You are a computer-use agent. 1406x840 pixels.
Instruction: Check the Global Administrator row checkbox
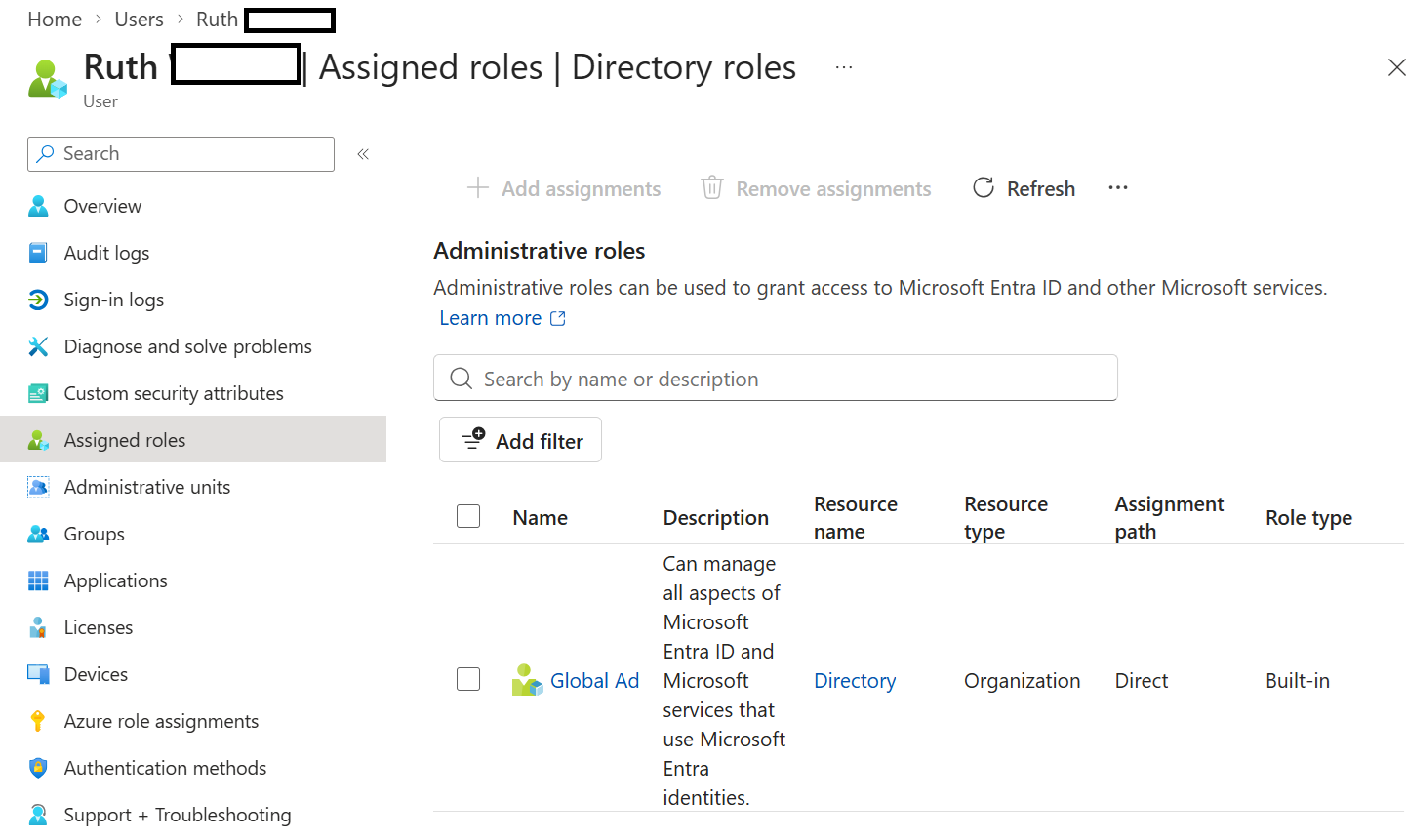tap(468, 679)
